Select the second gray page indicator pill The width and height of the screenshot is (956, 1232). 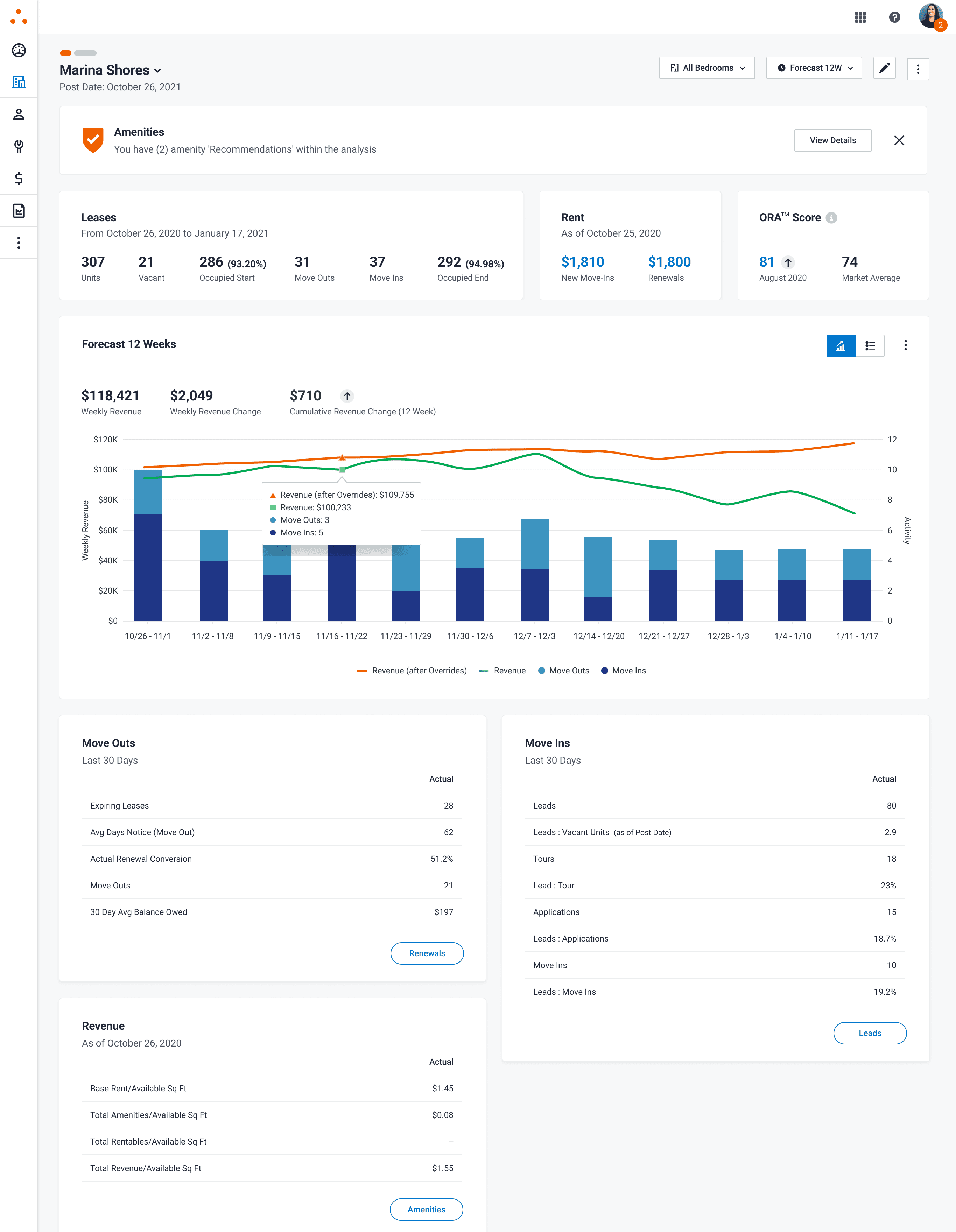coord(85,53)
